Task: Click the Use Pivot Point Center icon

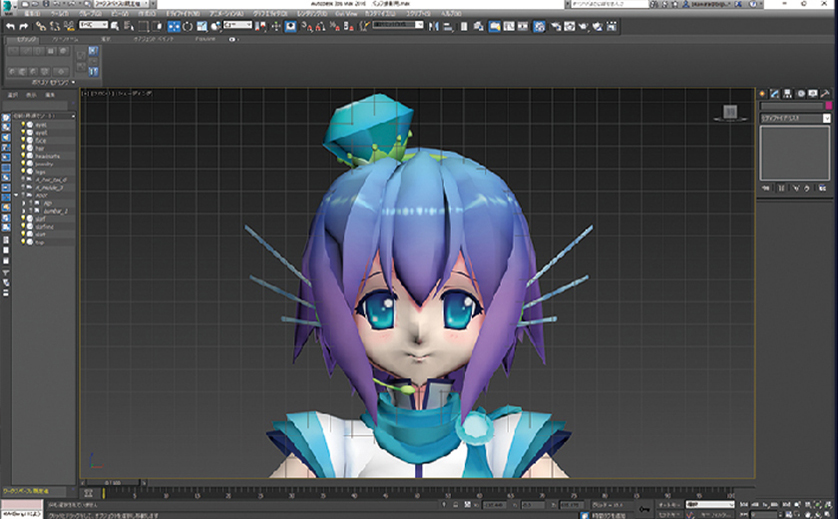Action: click(261, 26)
